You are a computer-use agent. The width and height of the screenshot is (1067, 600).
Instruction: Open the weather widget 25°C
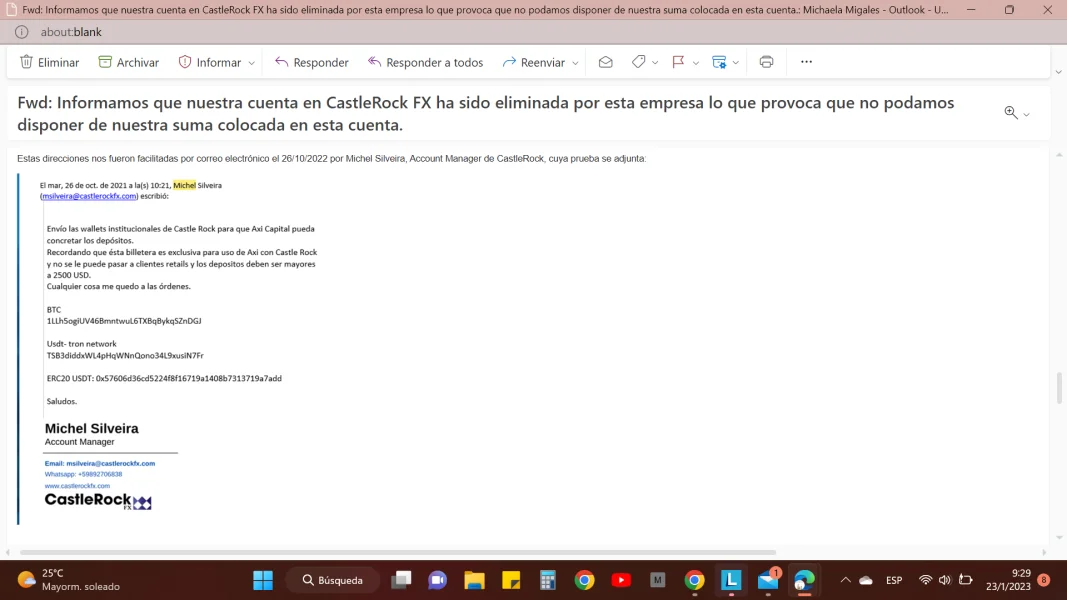click(x=69, y=580)
